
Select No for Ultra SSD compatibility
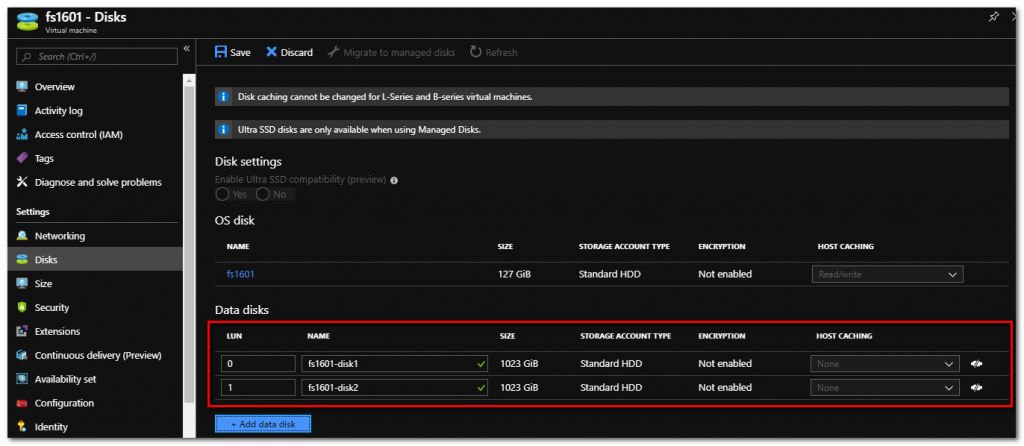[x=263, y=195]
